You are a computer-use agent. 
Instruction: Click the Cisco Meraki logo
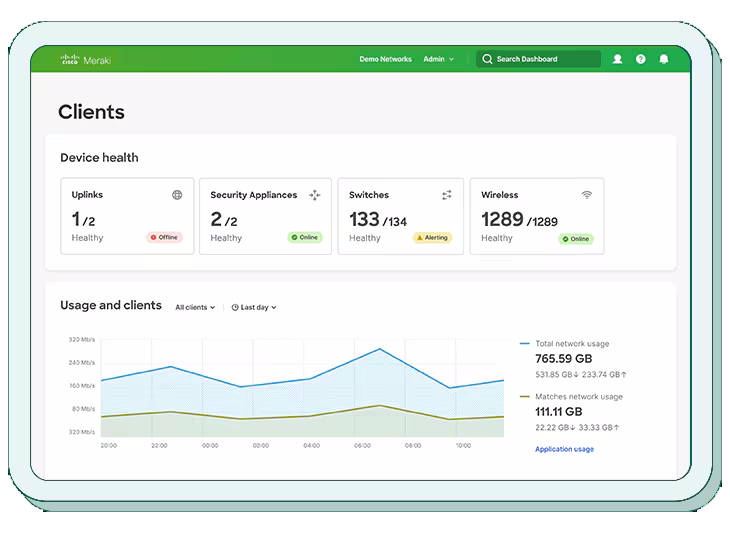coord(85,59)
